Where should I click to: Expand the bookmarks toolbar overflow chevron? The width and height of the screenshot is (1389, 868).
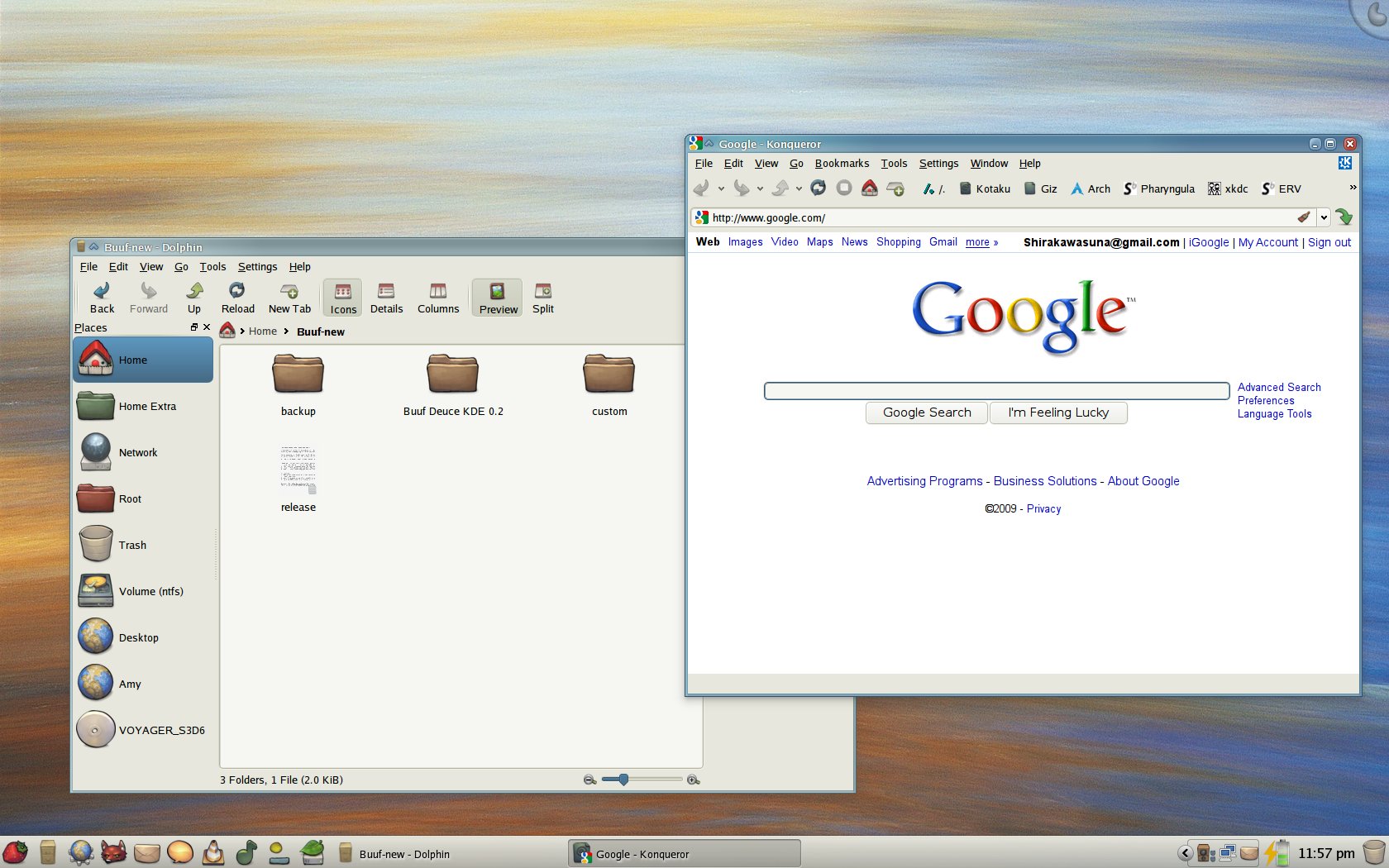click(1353, 188)
